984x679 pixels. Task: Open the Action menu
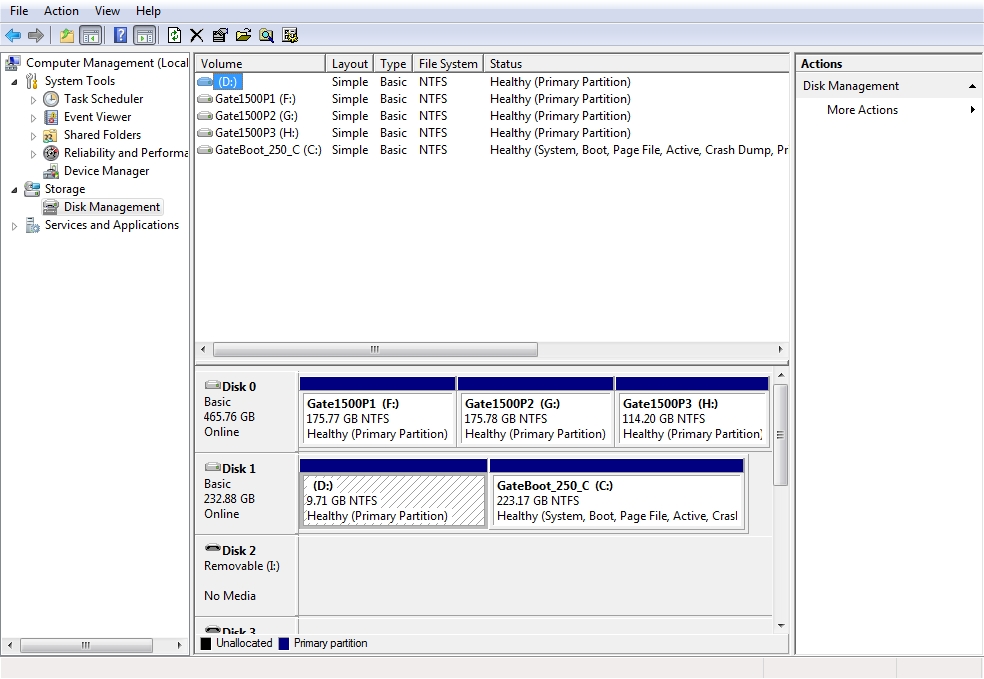[61, 11]
